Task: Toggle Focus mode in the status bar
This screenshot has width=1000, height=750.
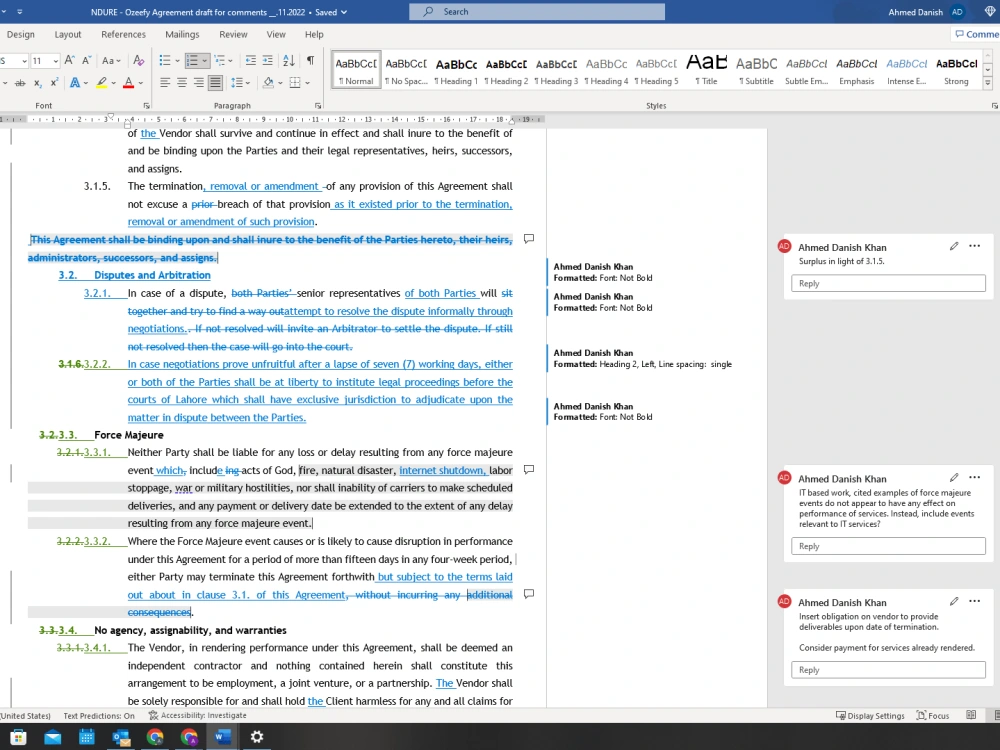Action: (x=932, y=716)
